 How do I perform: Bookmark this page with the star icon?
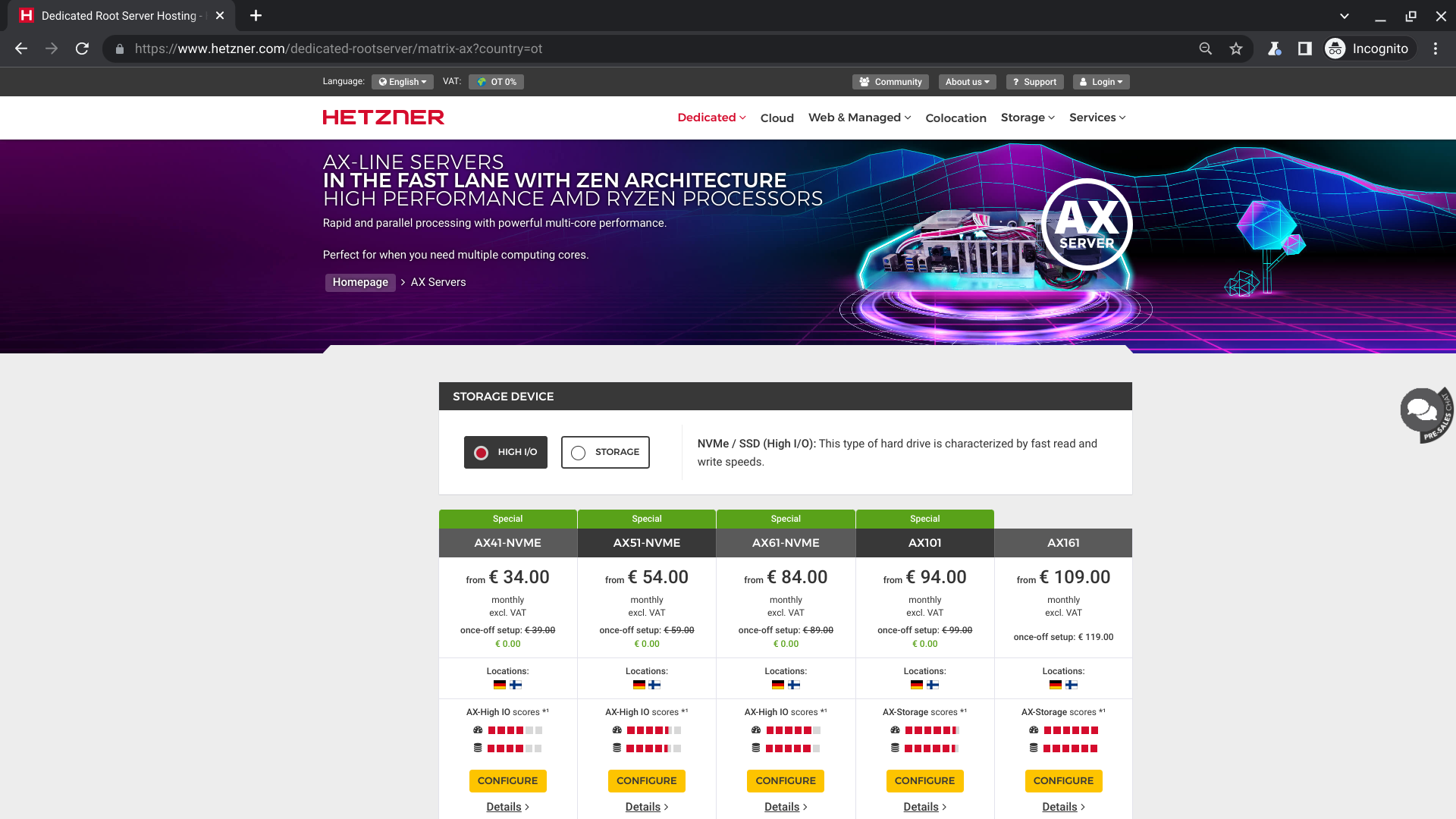(x=1236, y=49)
